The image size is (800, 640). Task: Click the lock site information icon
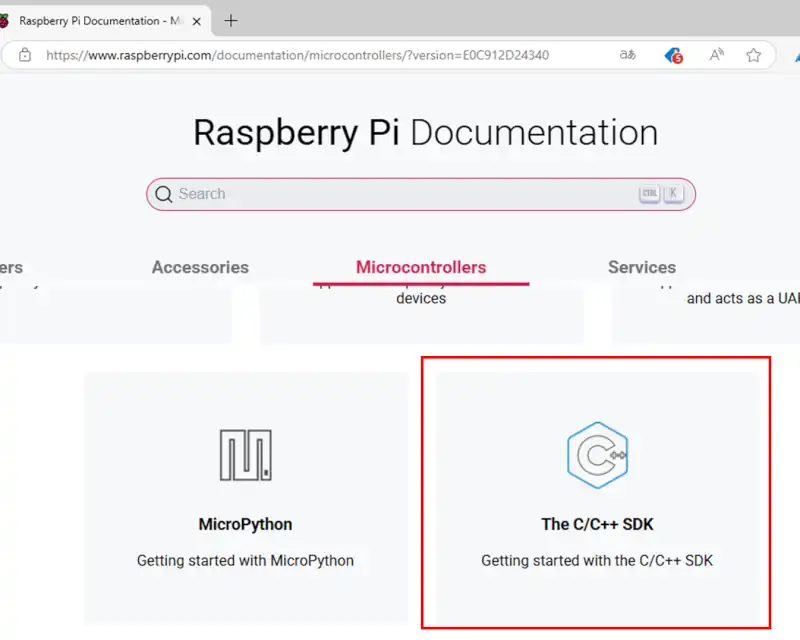(24, 55)
